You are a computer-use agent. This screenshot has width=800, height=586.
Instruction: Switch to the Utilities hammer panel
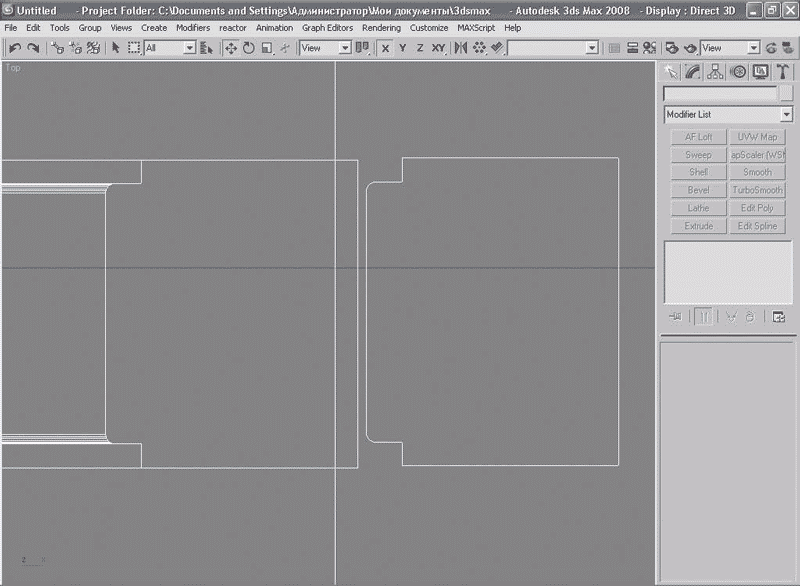coord(783,72)
